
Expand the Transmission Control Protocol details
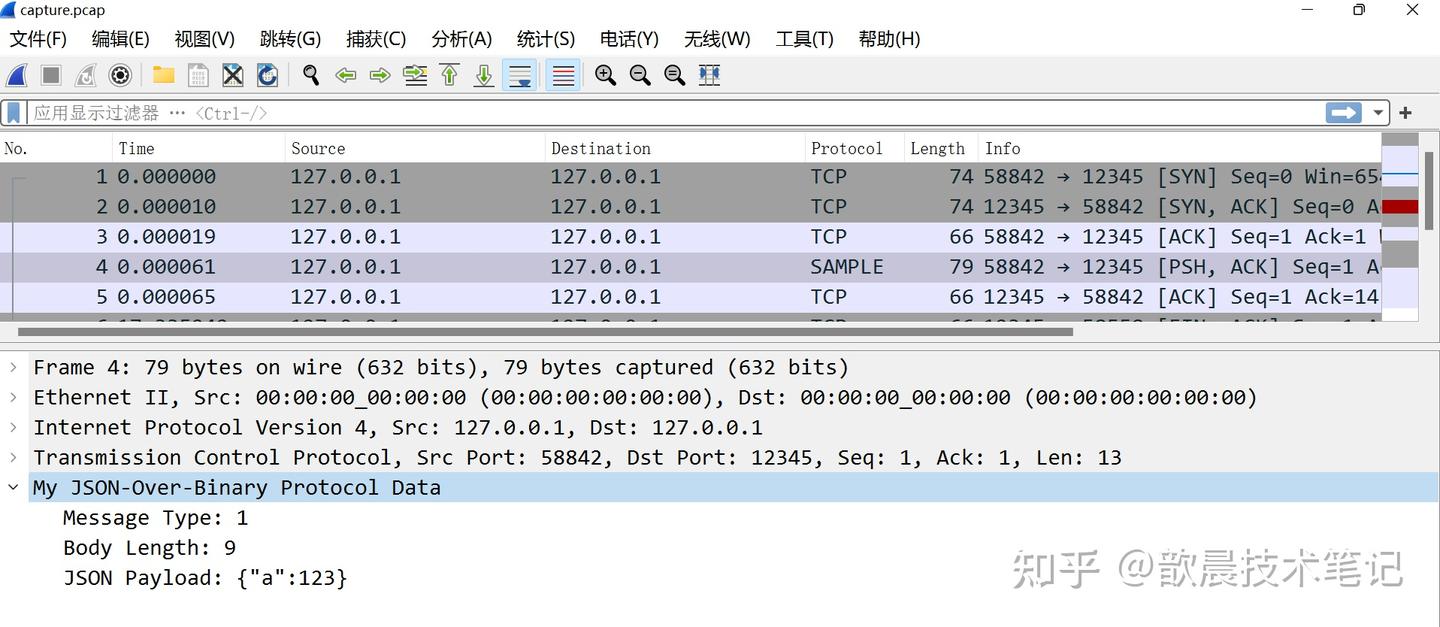coord(13,457)
